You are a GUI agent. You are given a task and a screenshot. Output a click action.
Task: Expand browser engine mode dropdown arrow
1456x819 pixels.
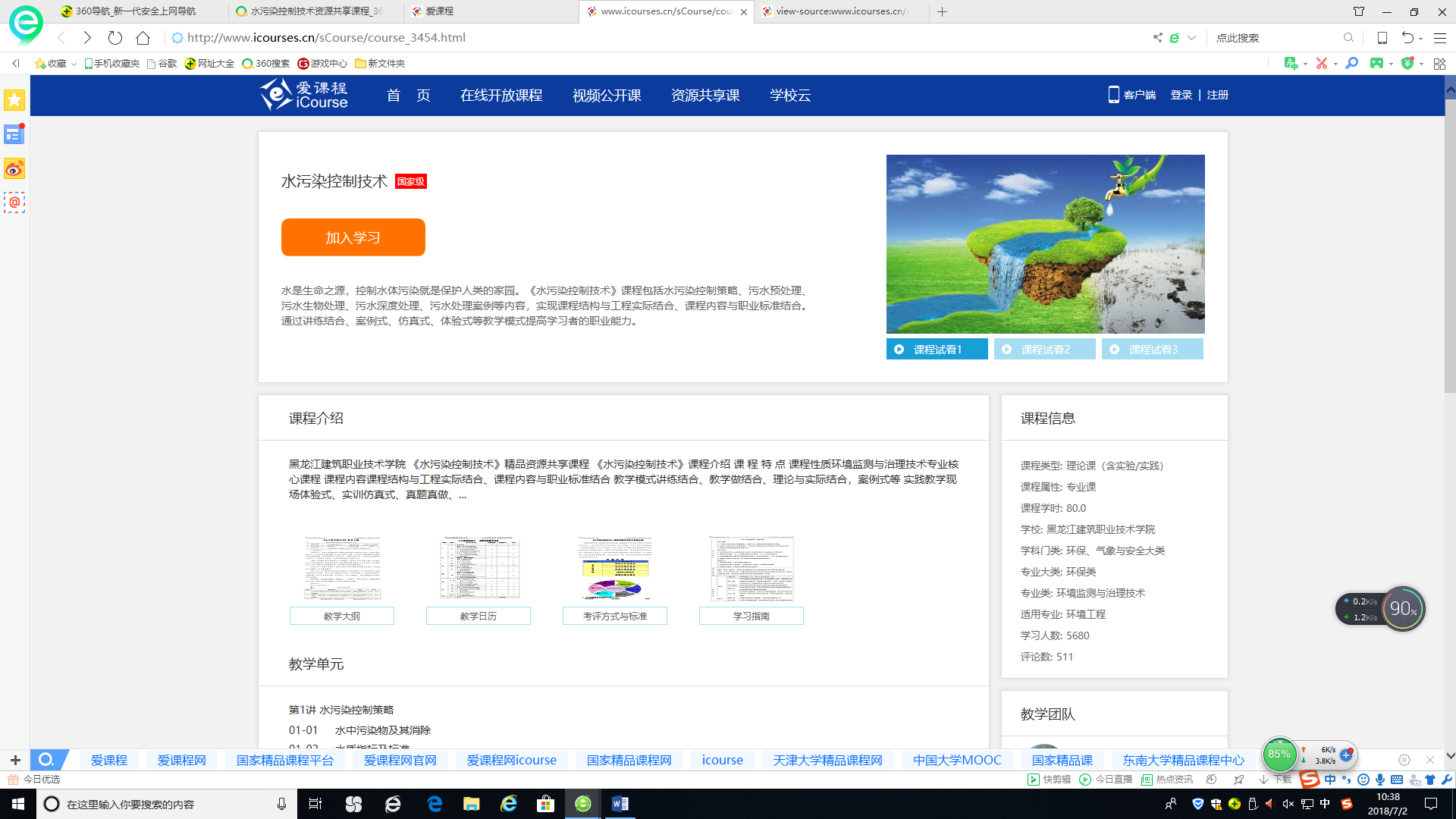pos(1191,37)
